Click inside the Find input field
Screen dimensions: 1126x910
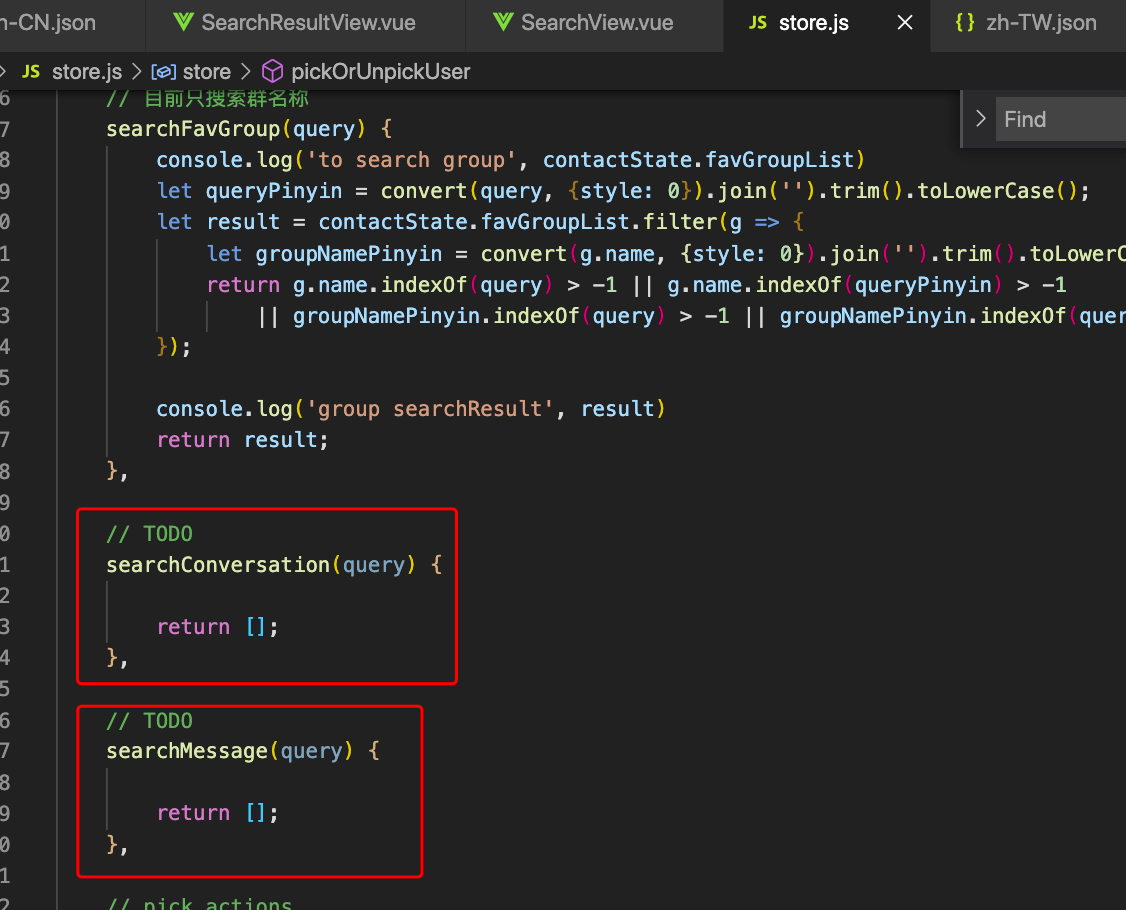(x=1060, y=118)
